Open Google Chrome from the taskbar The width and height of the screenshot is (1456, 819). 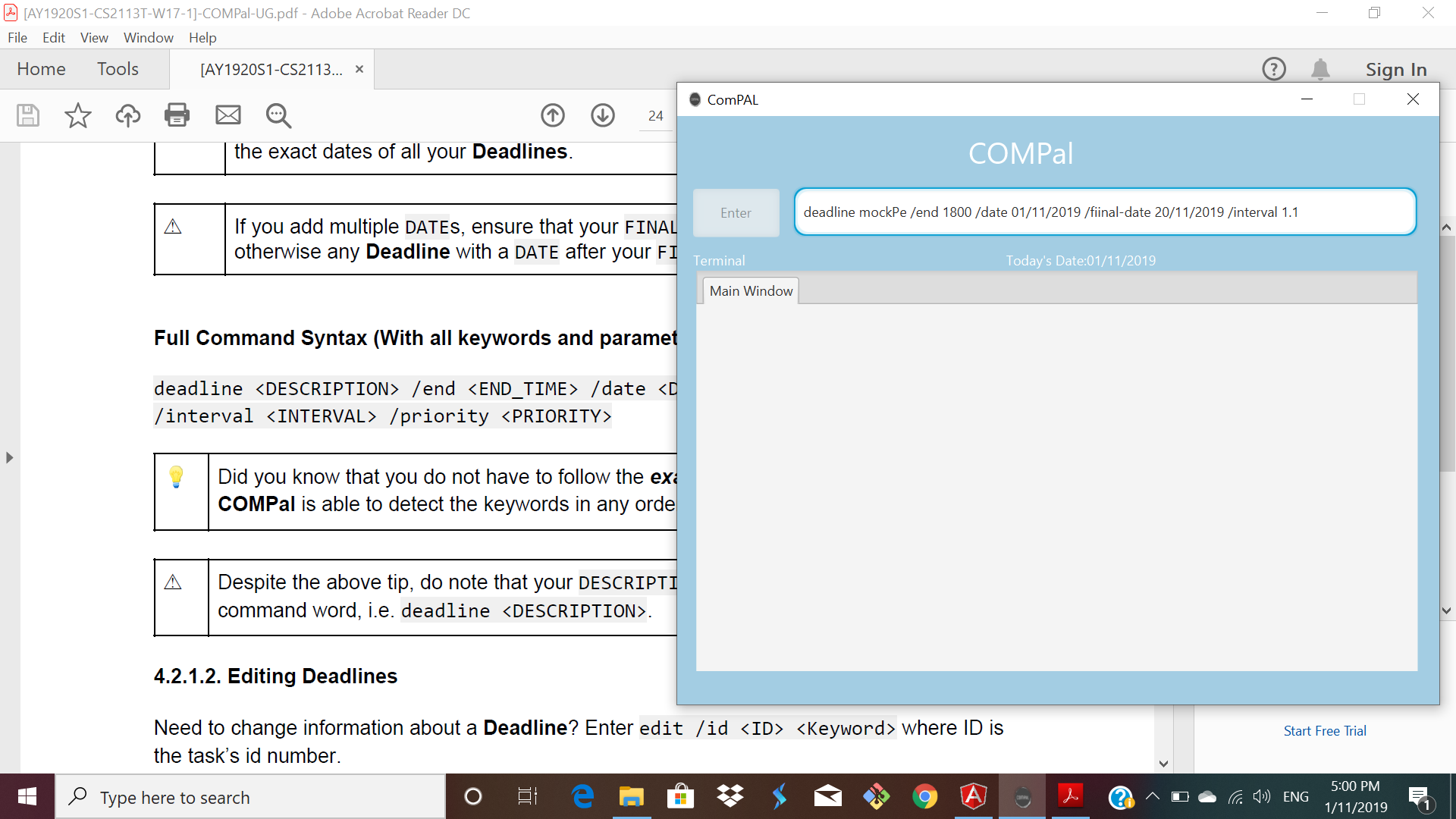[x=924, y=796]
